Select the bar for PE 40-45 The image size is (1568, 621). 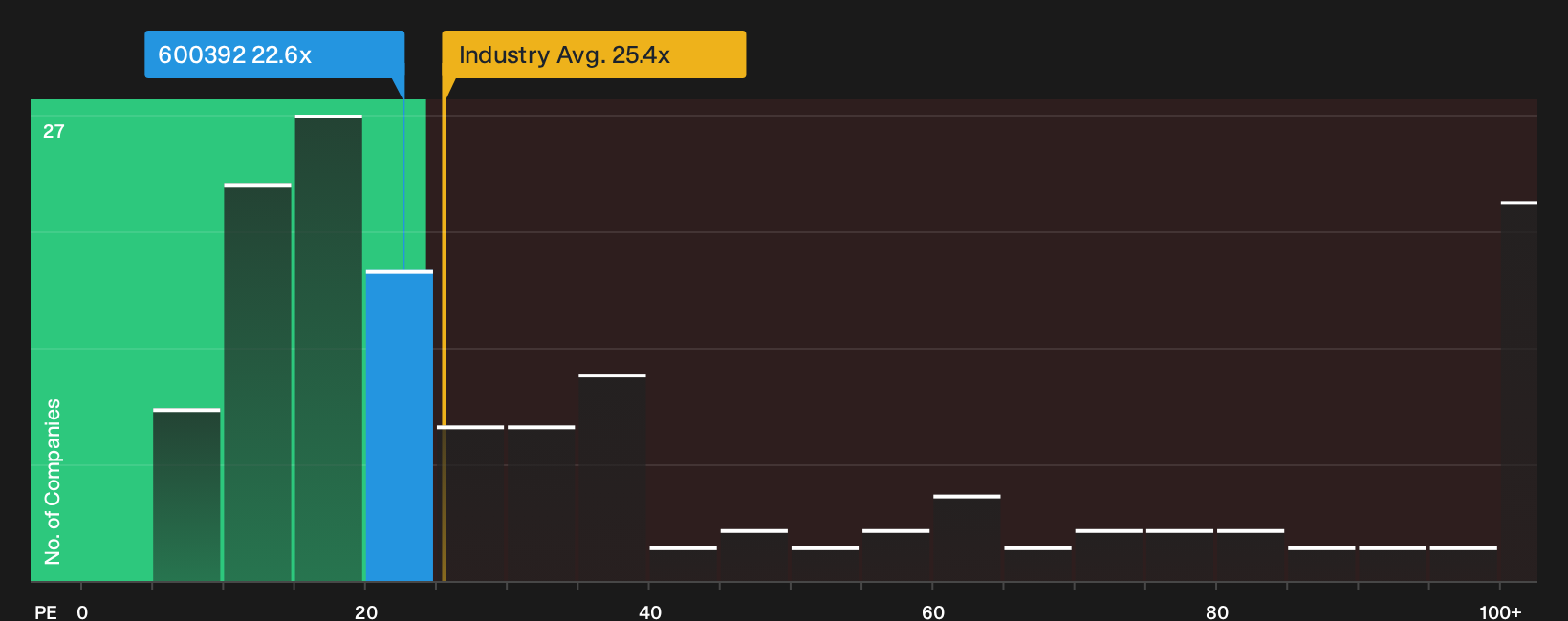[x=684, y=564]
